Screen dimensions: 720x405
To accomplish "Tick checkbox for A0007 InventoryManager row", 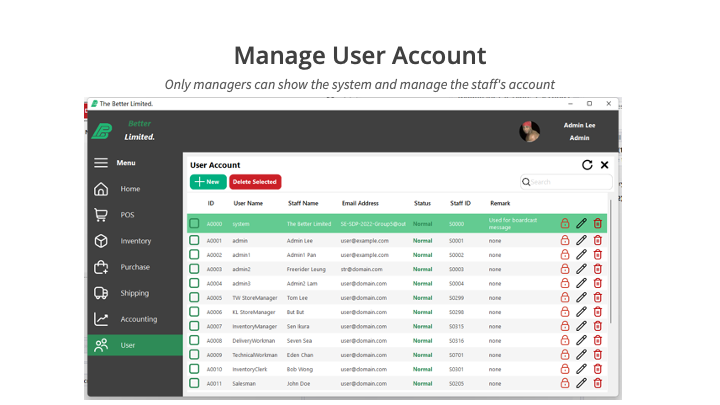I will coord(194,326).
